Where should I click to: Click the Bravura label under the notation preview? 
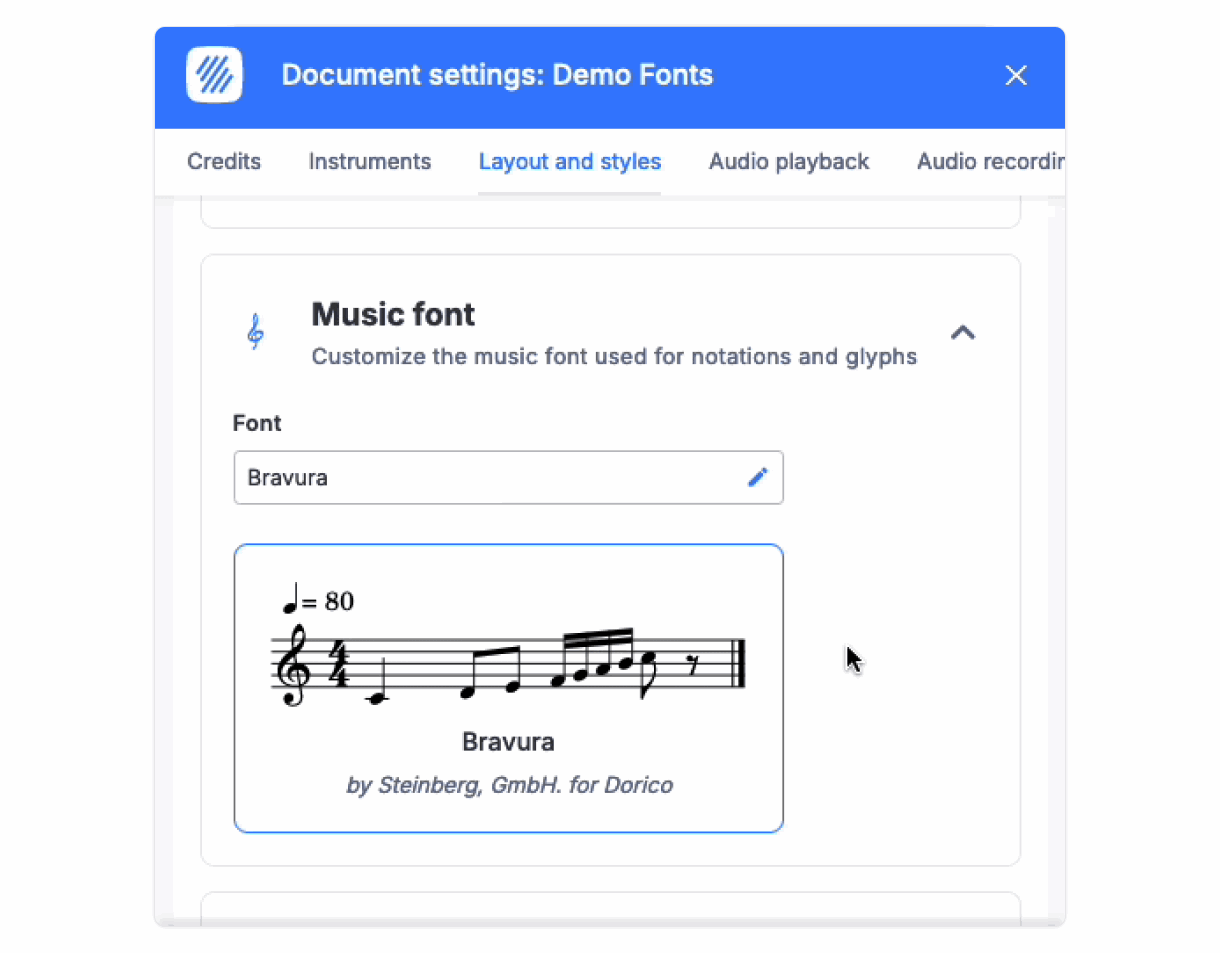coord(508,742)
